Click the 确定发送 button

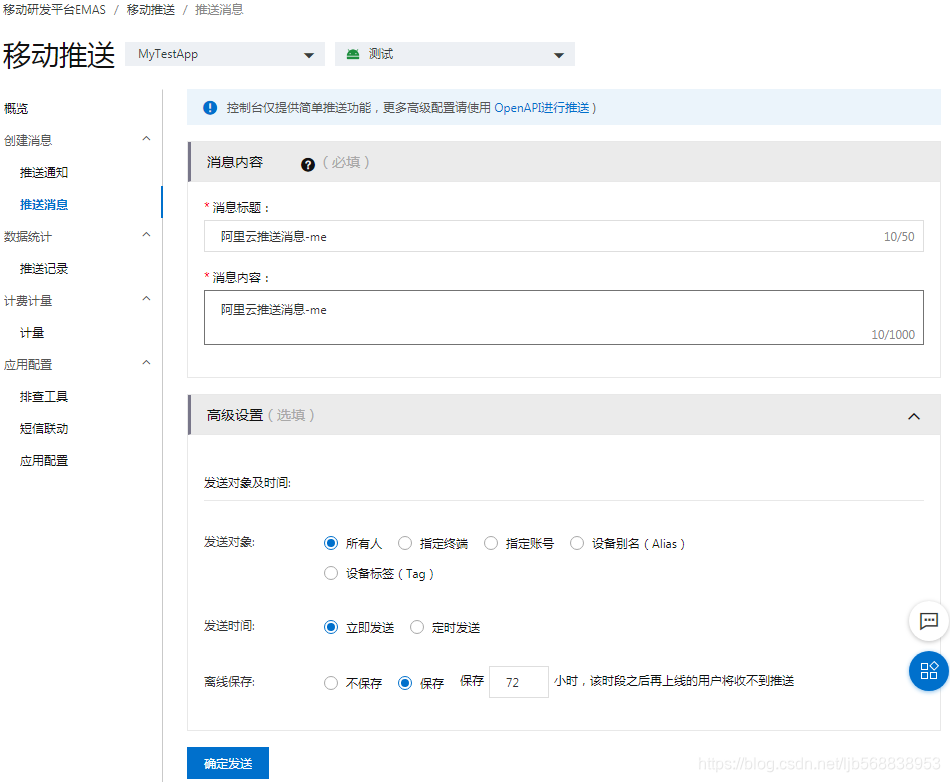point(228,763)
